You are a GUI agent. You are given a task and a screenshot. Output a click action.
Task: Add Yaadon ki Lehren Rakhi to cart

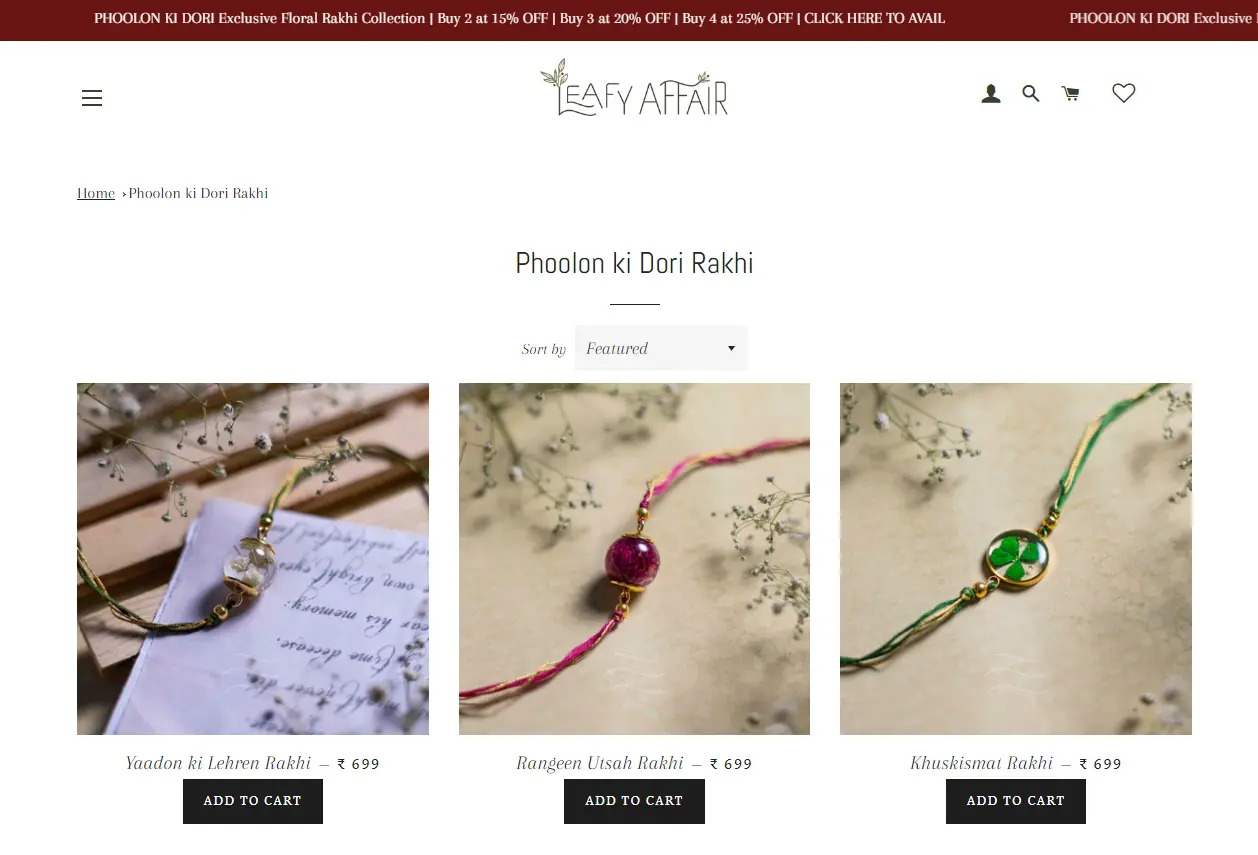(x=253, y=801)
